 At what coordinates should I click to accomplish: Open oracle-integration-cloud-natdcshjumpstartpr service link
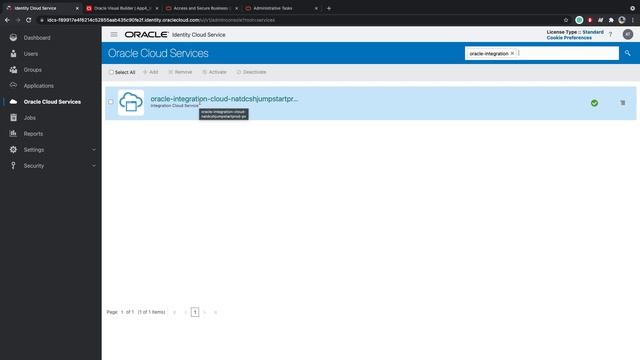tap(224, 99)
